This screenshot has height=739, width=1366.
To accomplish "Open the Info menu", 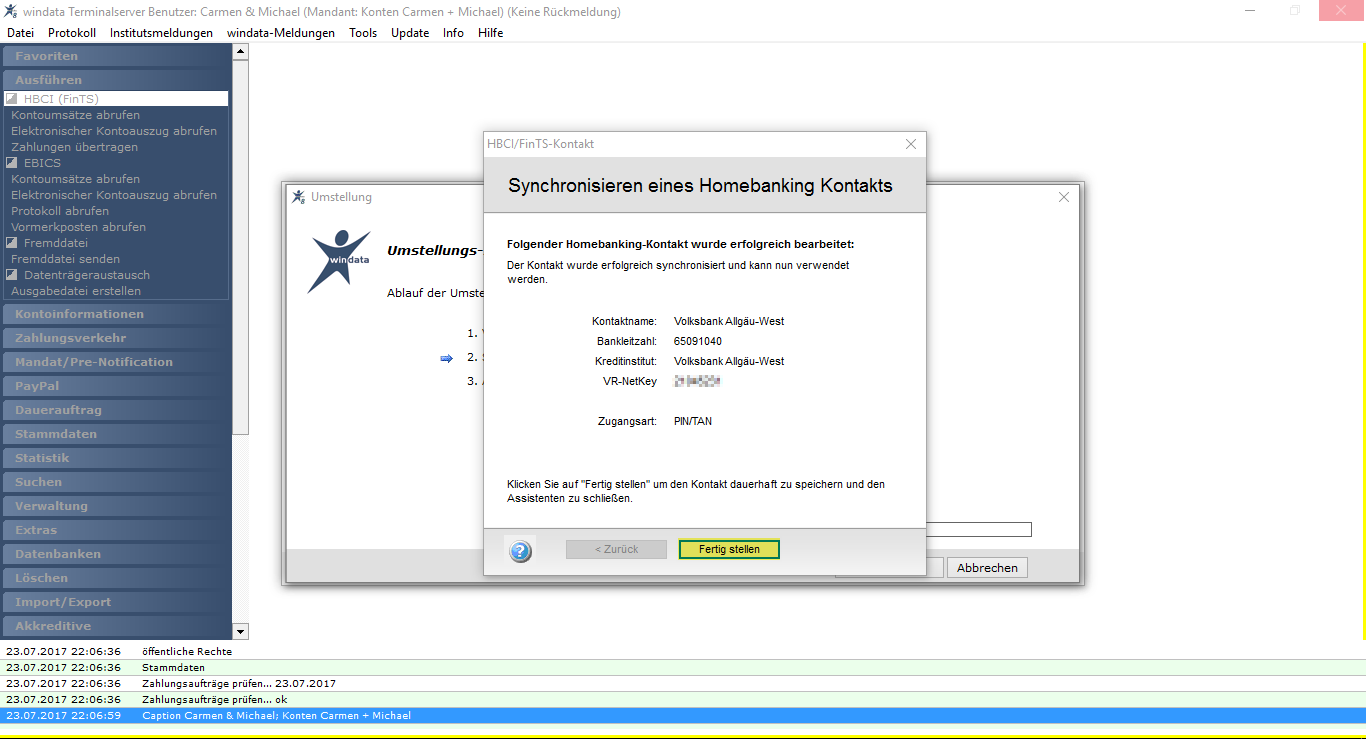I will coord(453,32).
